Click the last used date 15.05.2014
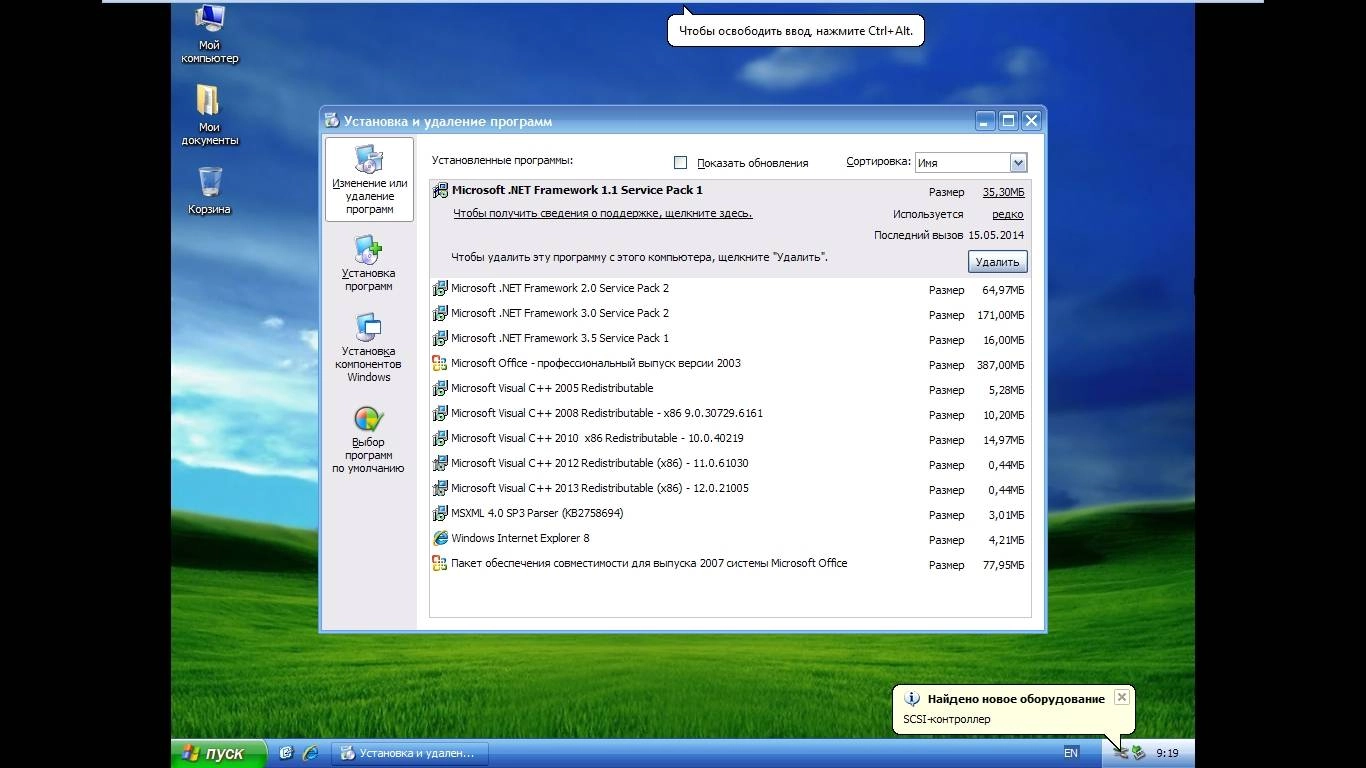This screenshot has height=768, width=1366. 996,235
